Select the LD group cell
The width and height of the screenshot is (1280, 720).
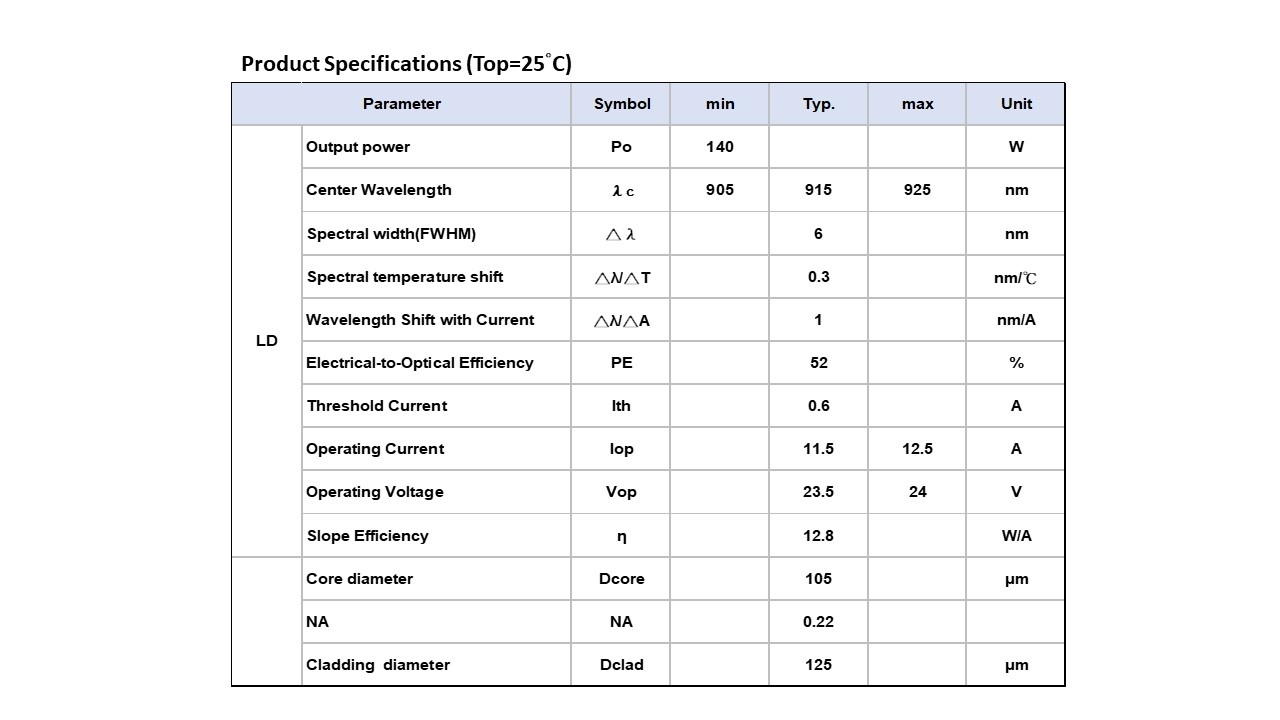pos(267,341)
